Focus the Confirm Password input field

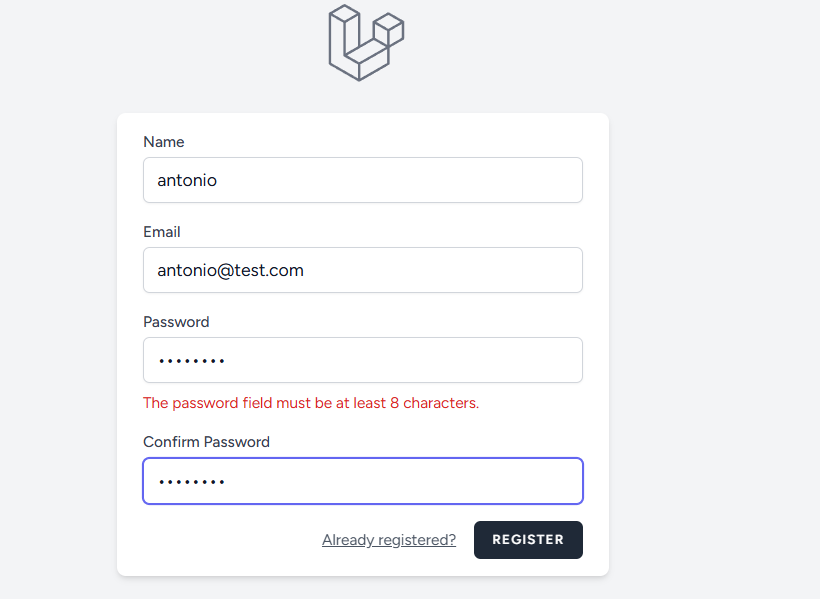pyautogui.click(x=363, y=481)
